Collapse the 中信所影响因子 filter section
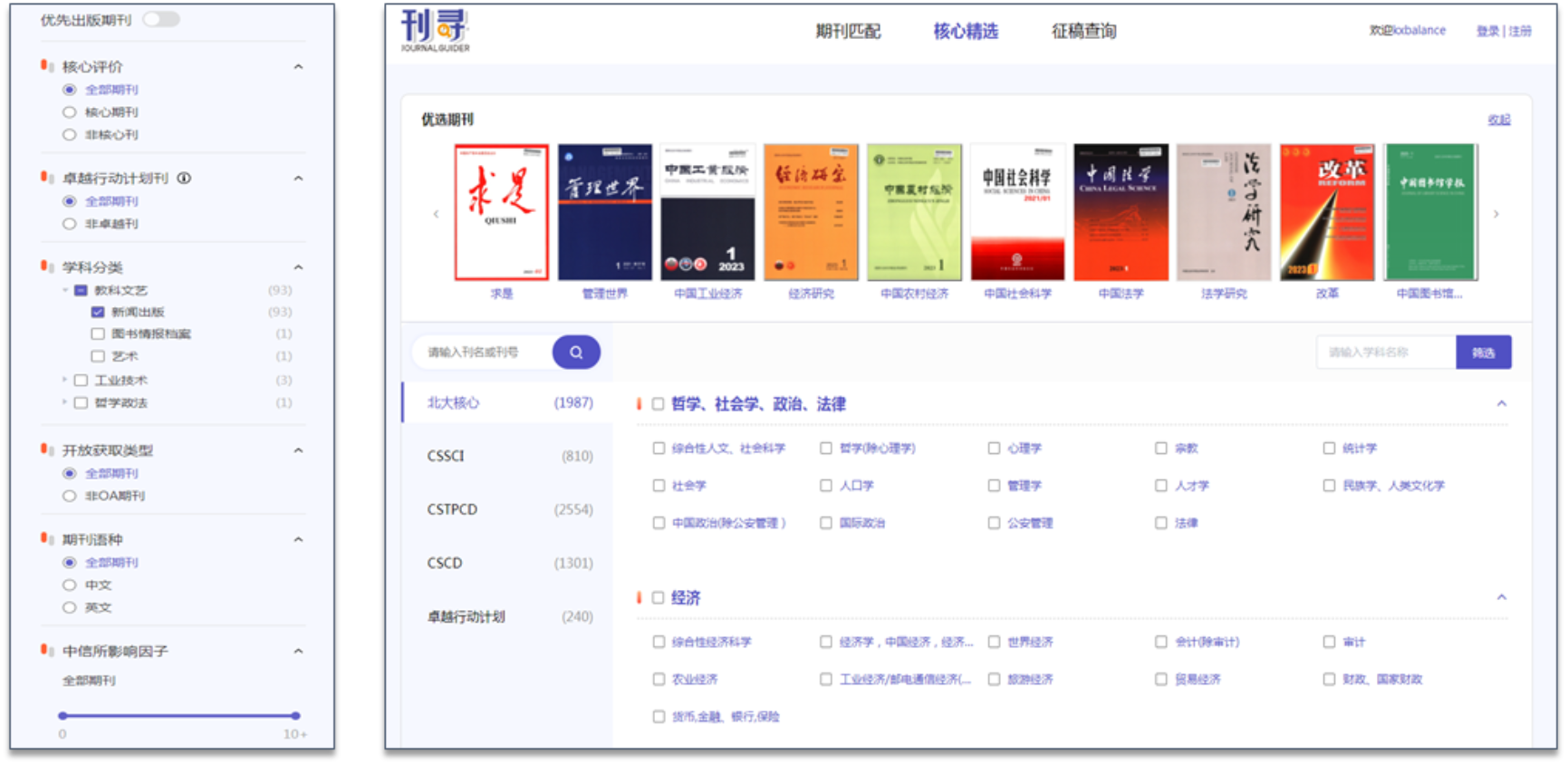Image resolution: width=1568 pixels, height=765 pixels. pyautogui.click(x=298, y=651)
